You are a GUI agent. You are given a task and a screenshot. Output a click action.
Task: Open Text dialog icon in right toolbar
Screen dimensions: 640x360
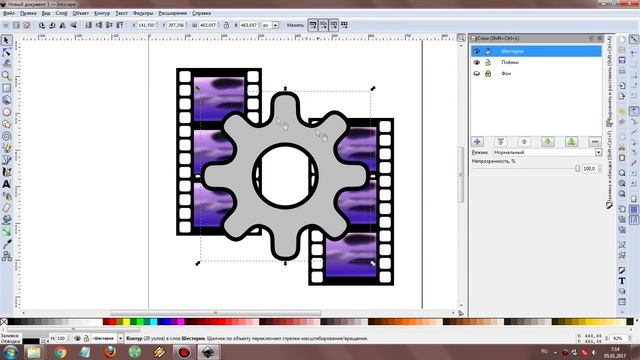[x=622, y=281]
